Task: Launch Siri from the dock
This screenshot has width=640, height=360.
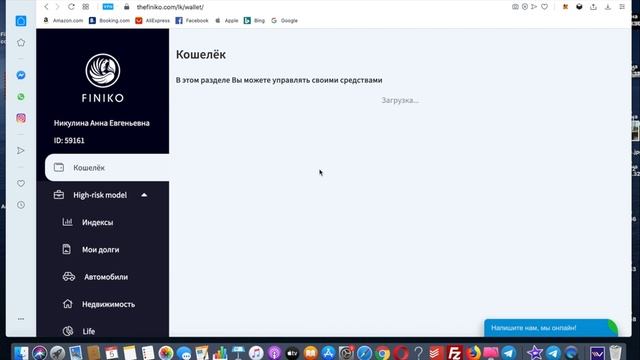Action: click(40, 353)
